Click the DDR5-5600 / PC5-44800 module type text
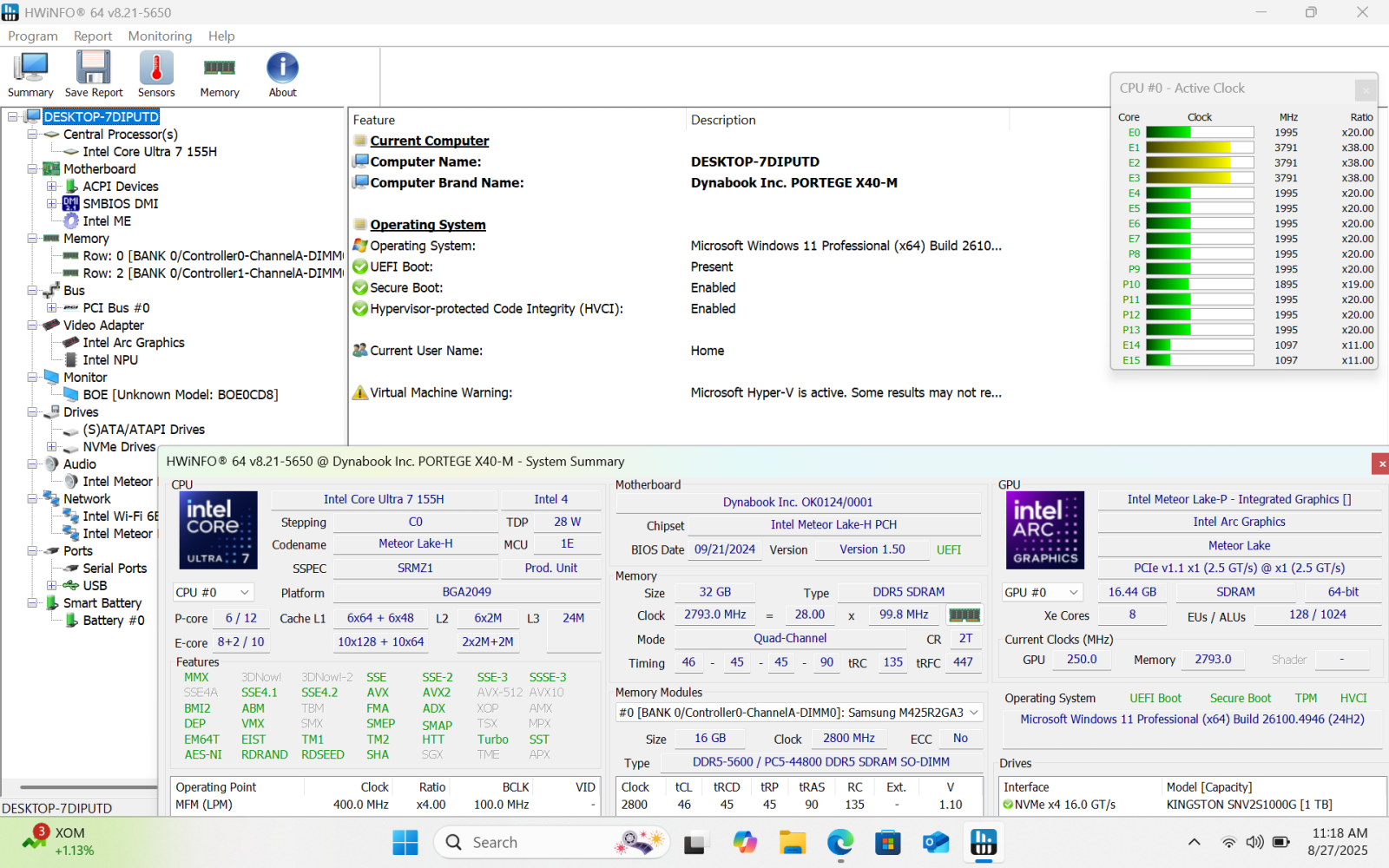Screen dimensions: 1389x868 [x=821, y=762]
